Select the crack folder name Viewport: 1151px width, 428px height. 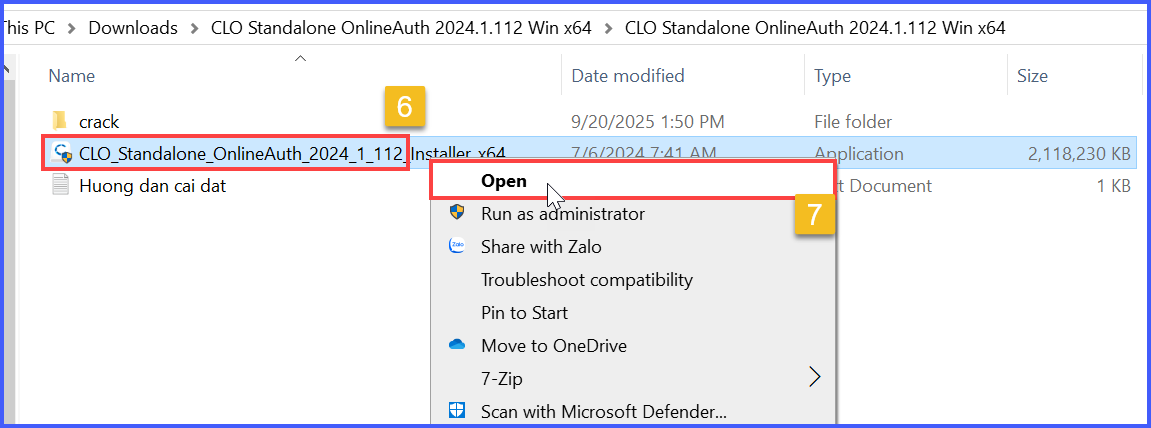click(x=99, y=121)
